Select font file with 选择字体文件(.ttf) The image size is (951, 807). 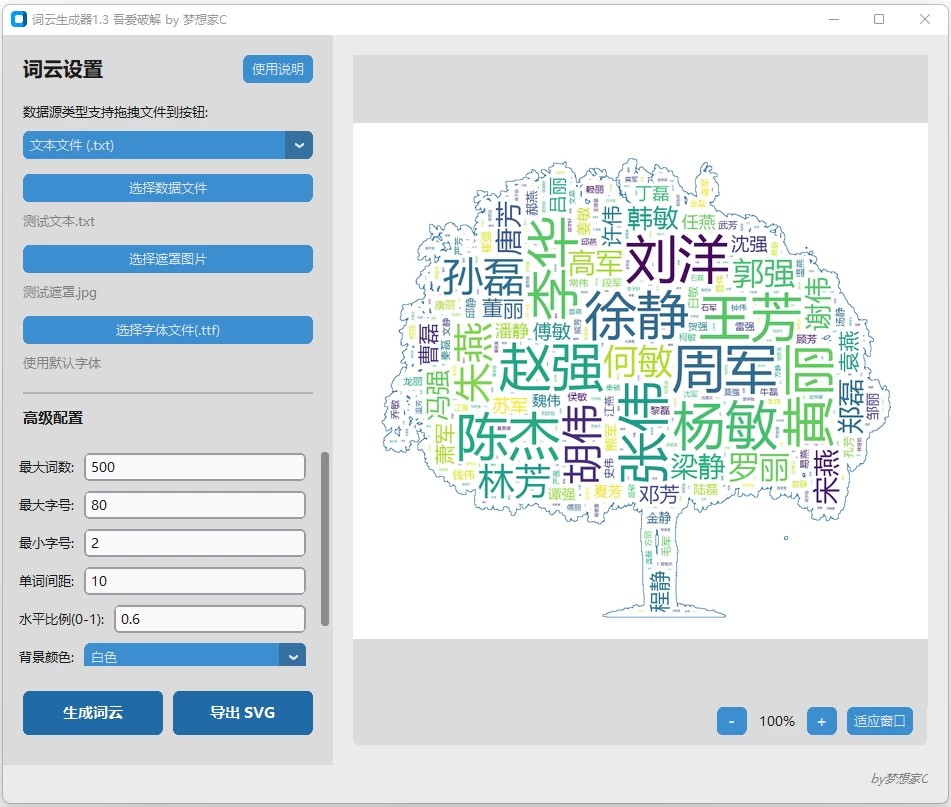(168, 330)
